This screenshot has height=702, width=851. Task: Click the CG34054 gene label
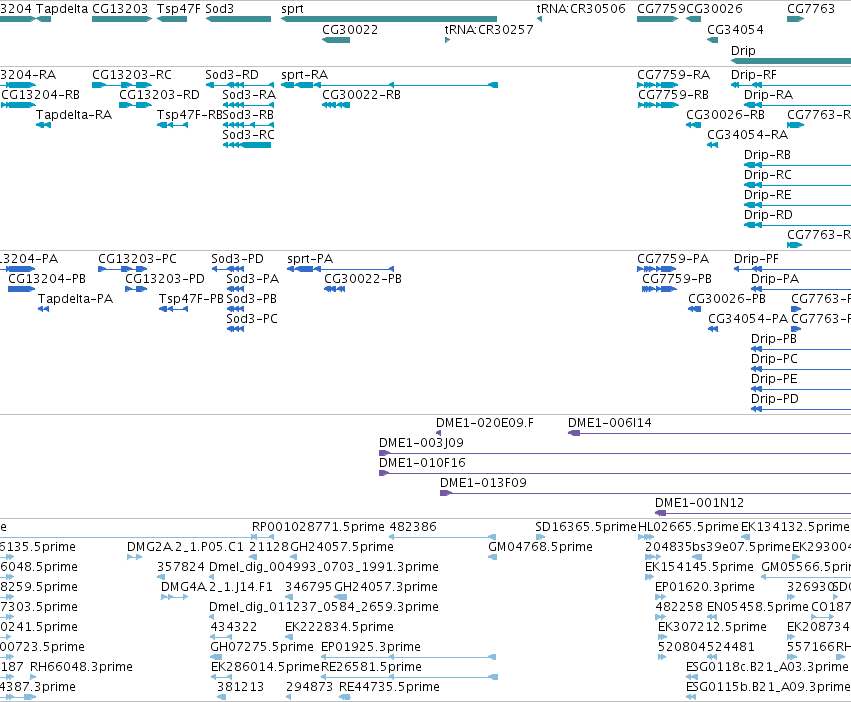tap(735, 29)
